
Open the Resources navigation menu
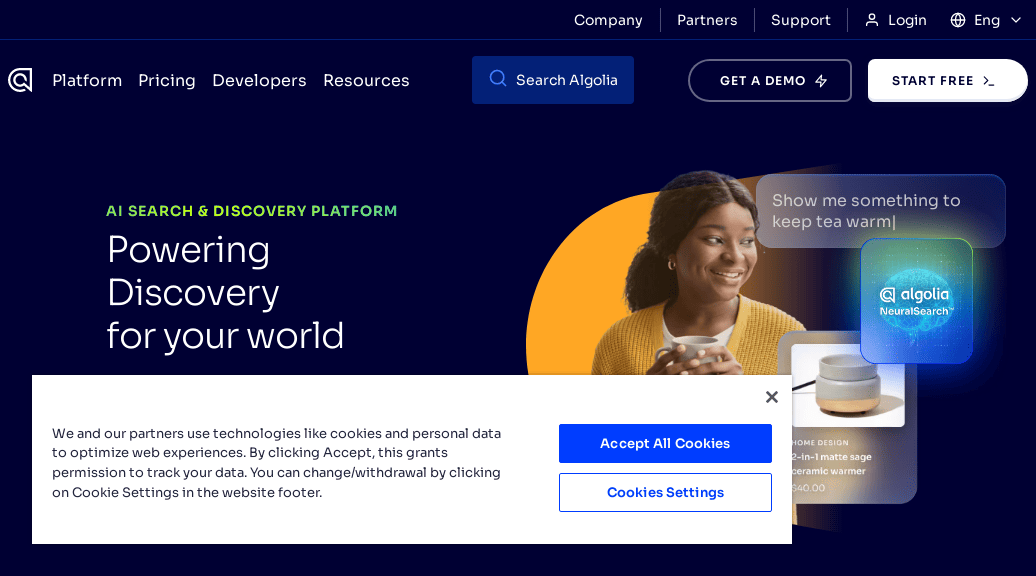[366, 80]
